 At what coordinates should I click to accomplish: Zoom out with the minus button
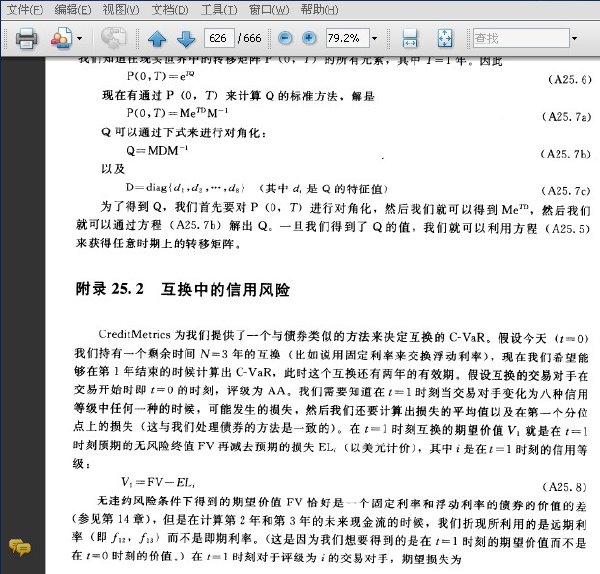285,38
